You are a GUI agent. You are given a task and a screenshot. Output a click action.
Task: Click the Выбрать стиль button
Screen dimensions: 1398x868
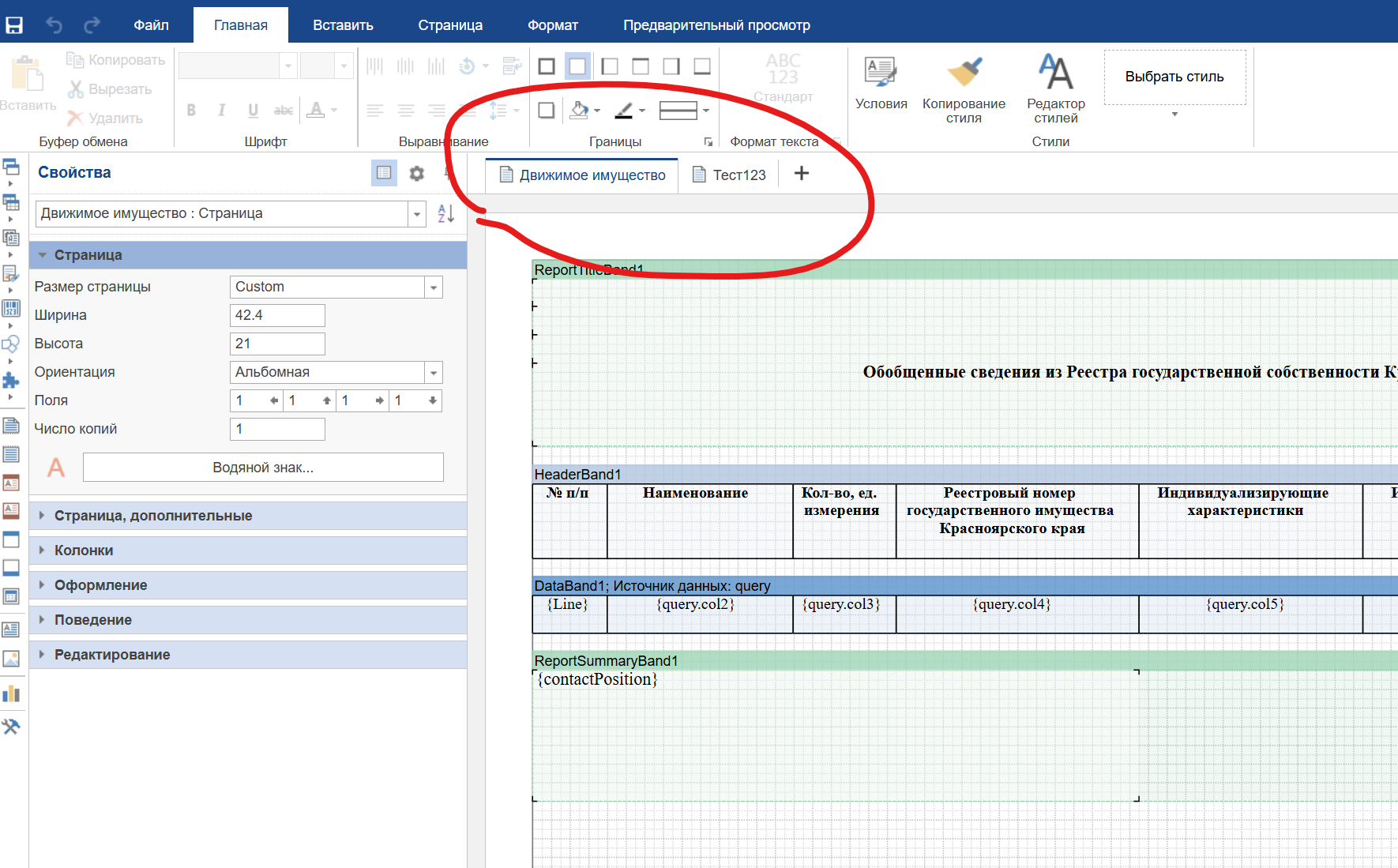1174,77
